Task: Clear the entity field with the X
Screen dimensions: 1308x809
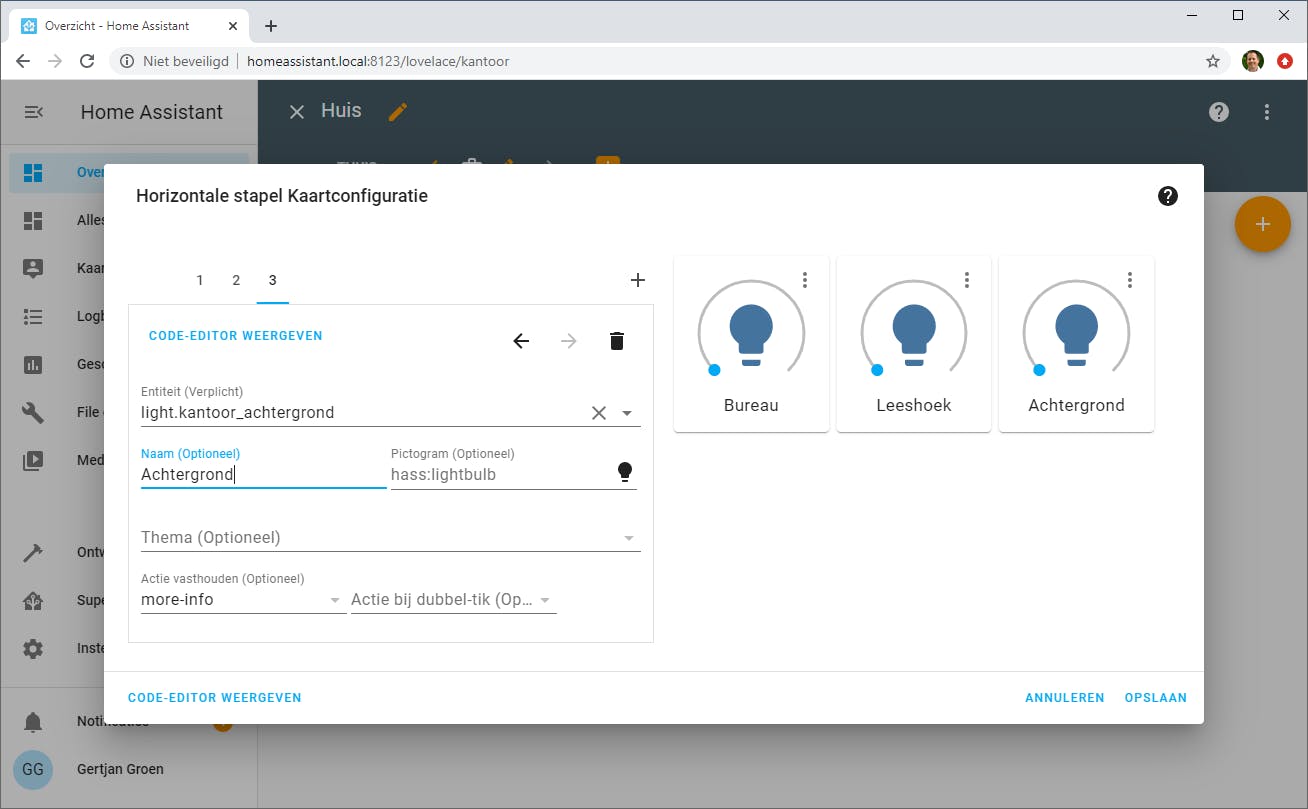Action: coord(599,413)
